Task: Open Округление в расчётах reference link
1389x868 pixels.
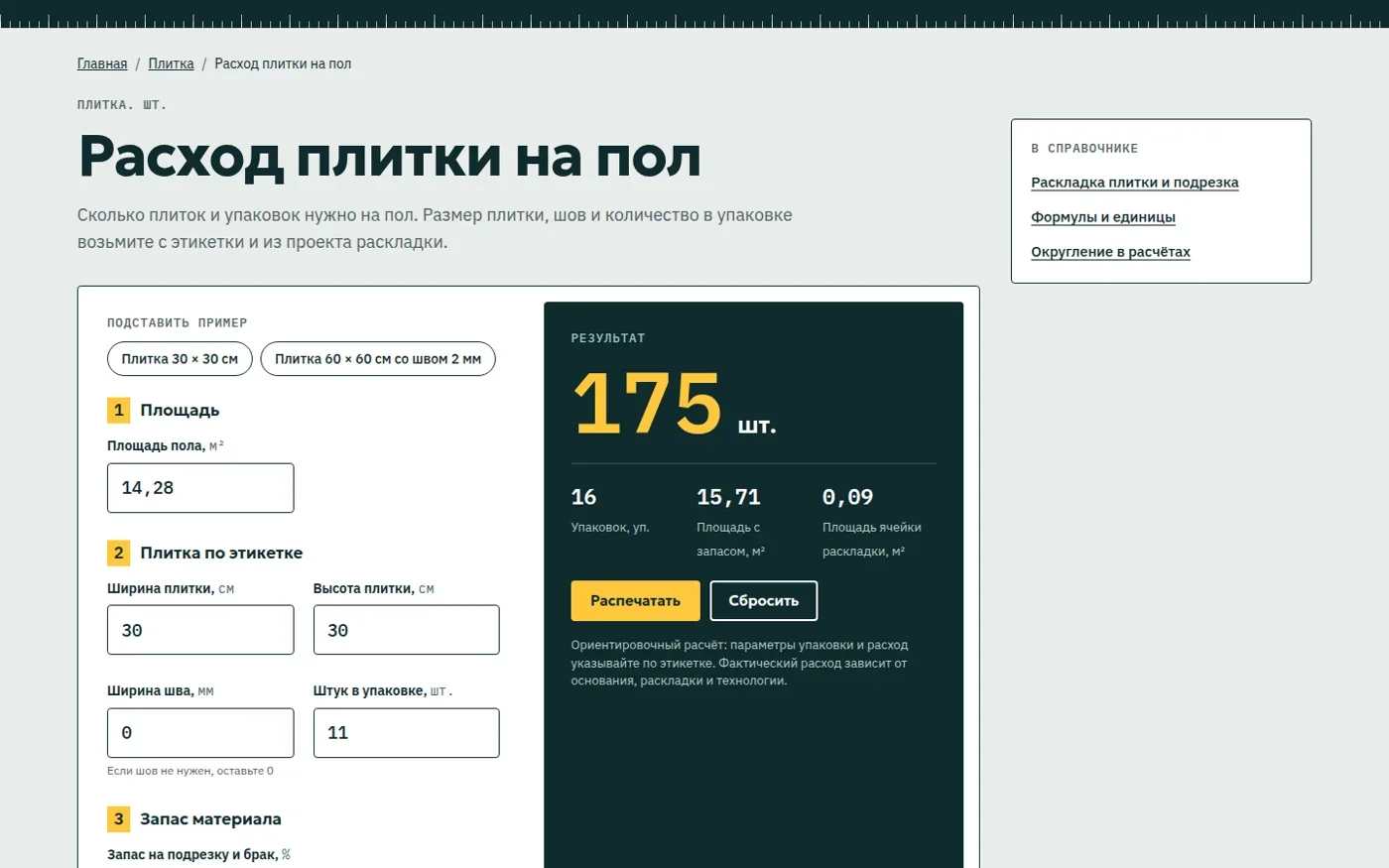Action: pos(1110,252)
